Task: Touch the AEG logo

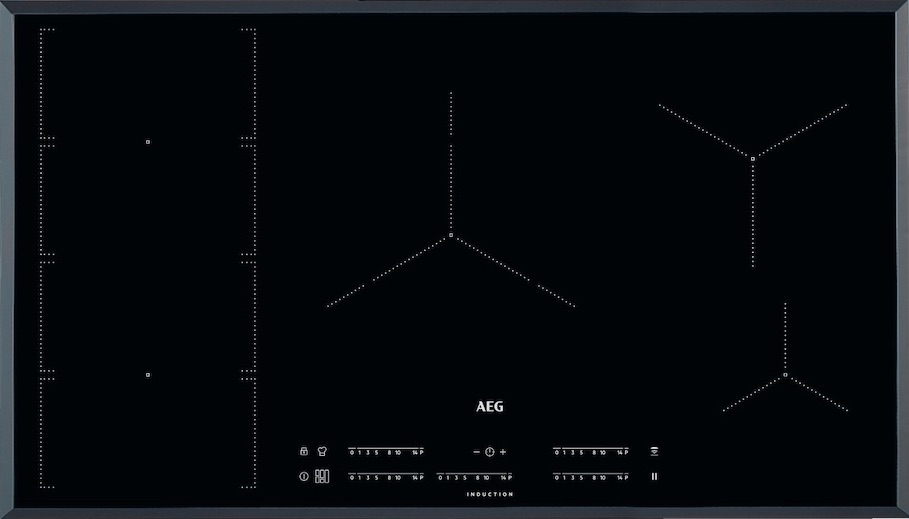Action: tap(489, 407)
